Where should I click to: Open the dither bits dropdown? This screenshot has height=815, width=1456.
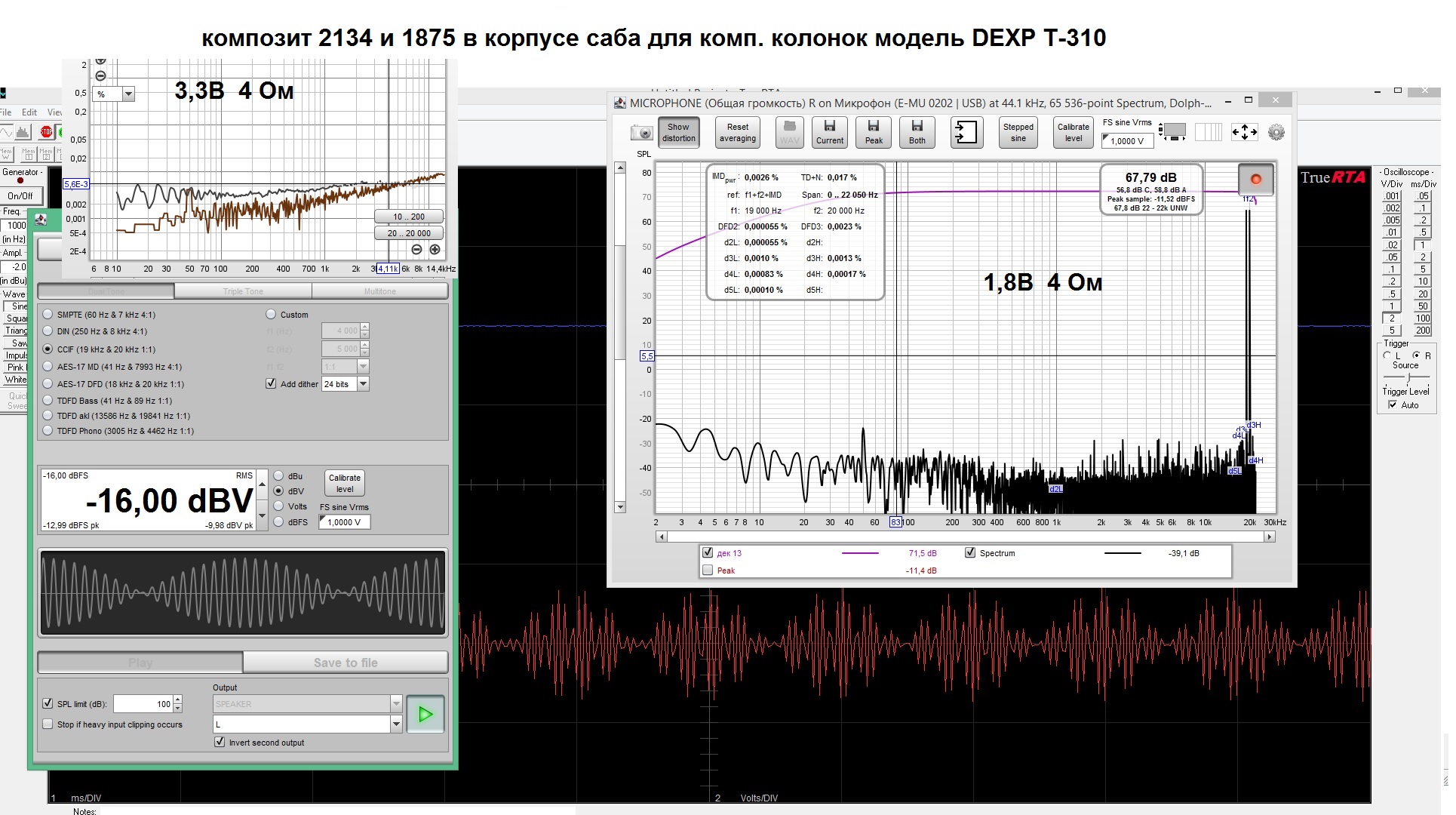tap(363, 384)
